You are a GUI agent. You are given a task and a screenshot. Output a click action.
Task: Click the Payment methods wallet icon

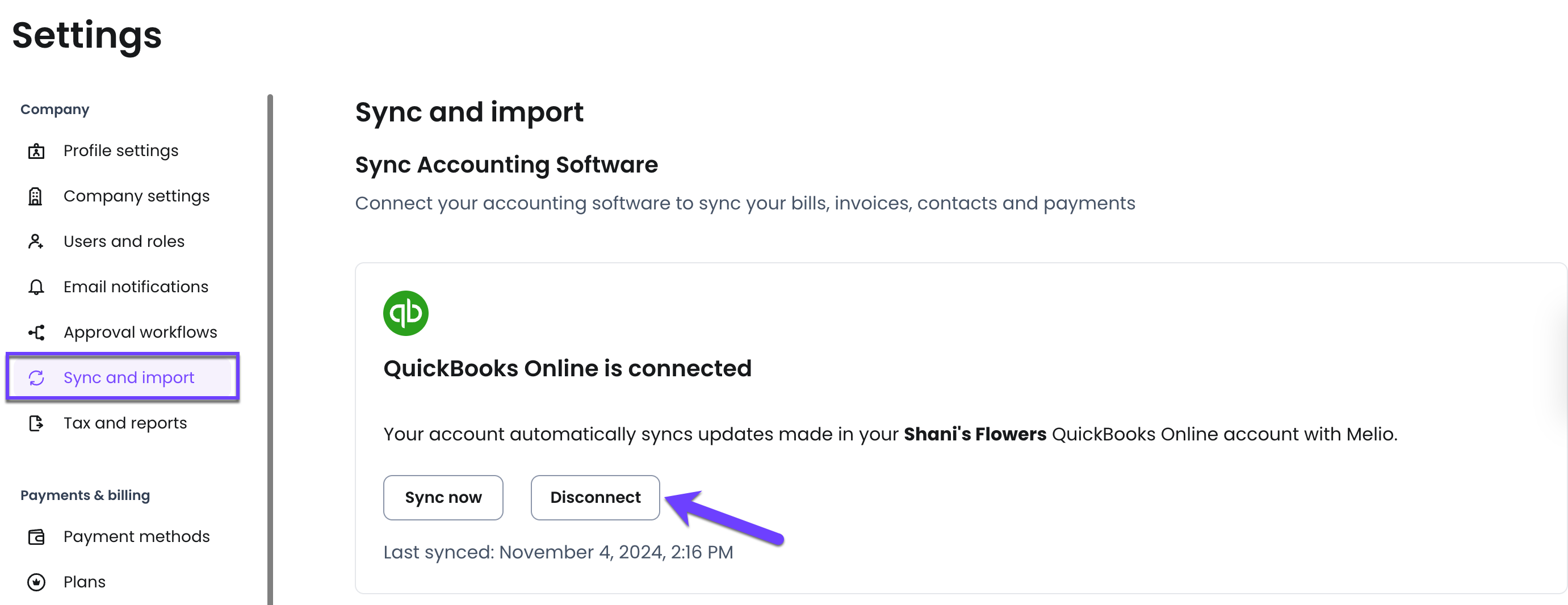click(x=36, y=537)
